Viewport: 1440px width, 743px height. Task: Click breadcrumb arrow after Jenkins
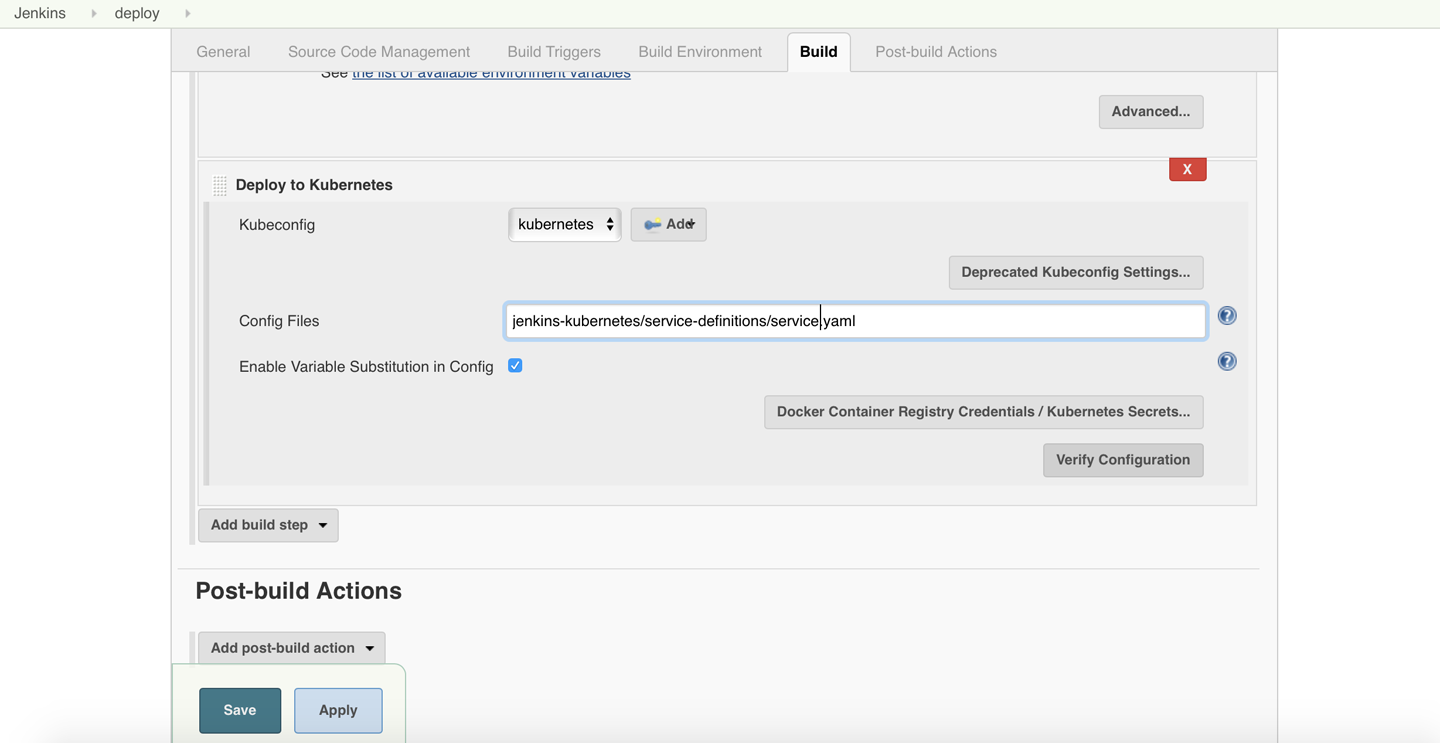click(x=94, y=14)
